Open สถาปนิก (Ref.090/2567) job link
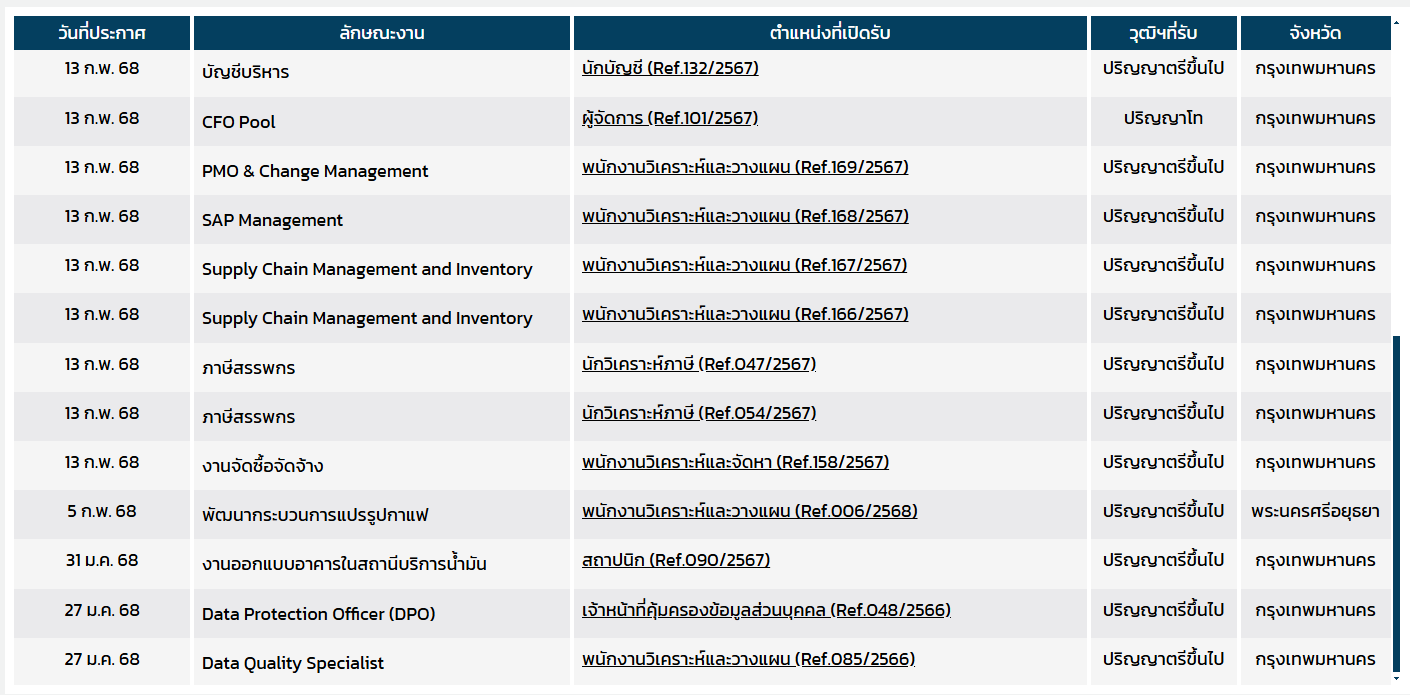 [x=676, y=560]
